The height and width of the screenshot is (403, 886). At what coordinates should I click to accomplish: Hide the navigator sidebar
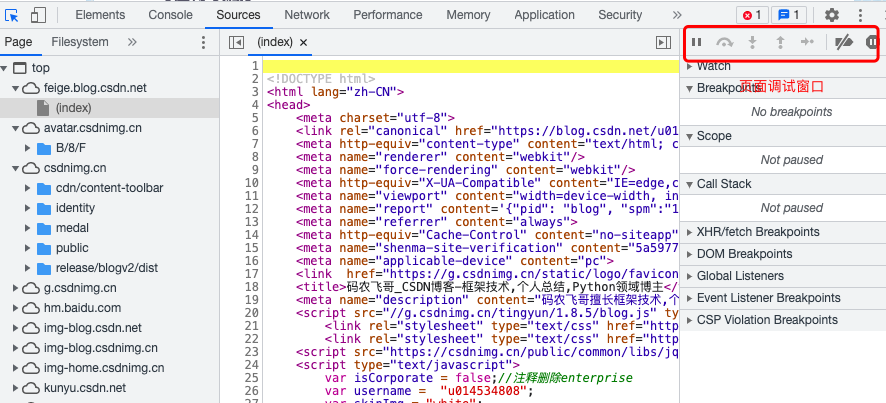tap(236, 42)
